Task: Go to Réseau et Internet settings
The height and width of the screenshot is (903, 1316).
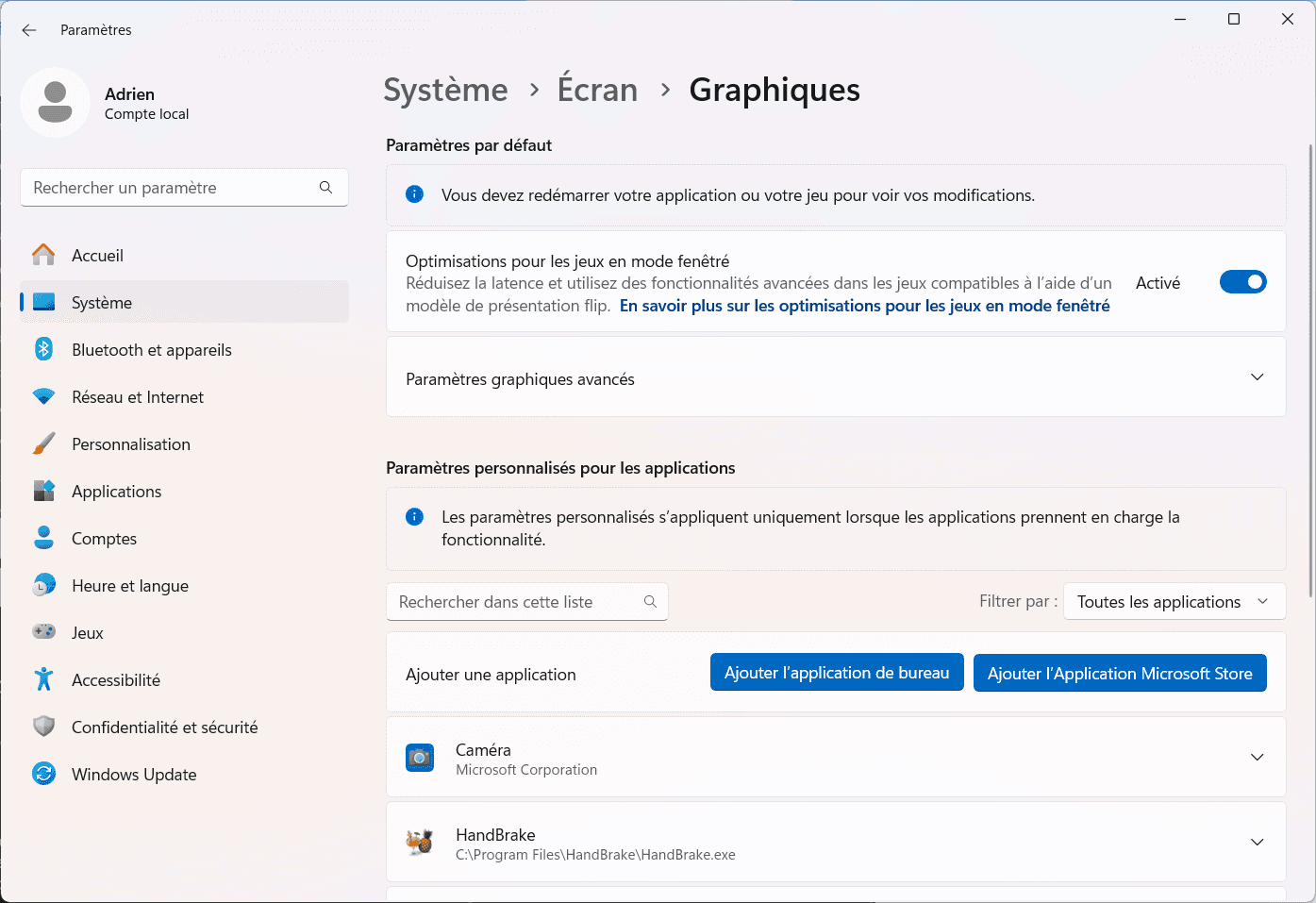Action: tap(184, 396)
